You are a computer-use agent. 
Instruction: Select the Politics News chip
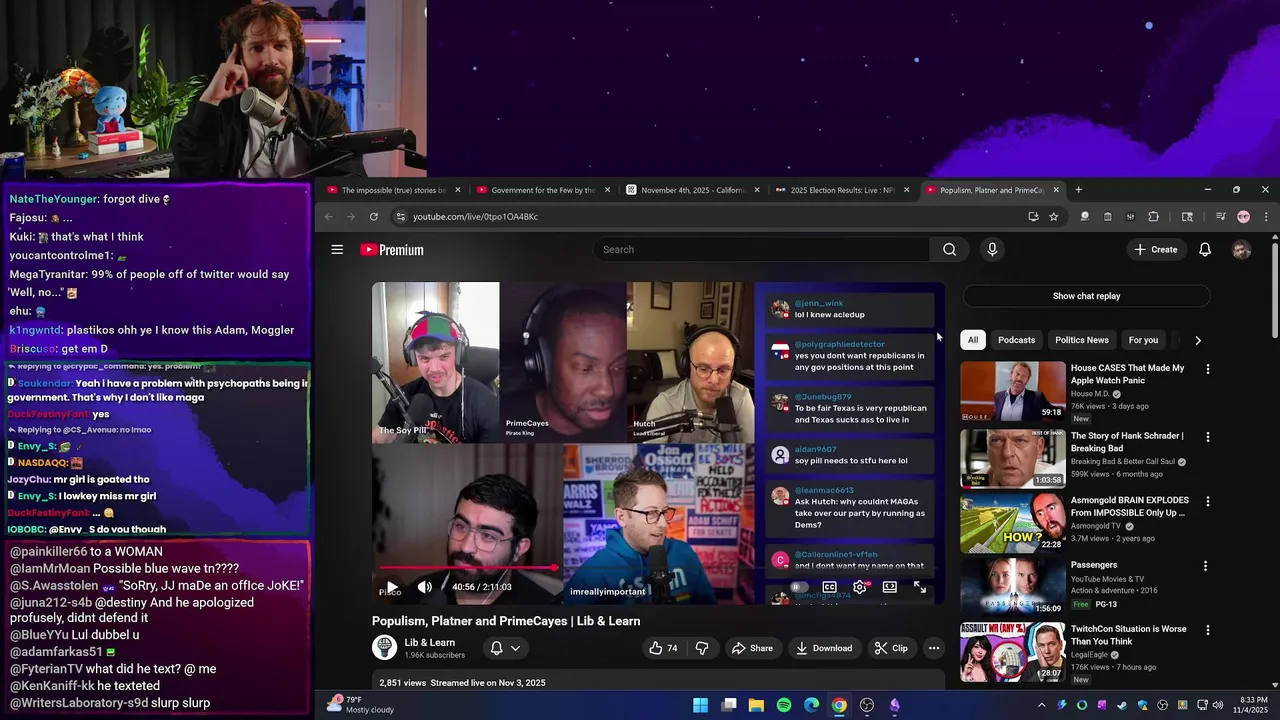pyautogui.click(x=1082, y=340)
